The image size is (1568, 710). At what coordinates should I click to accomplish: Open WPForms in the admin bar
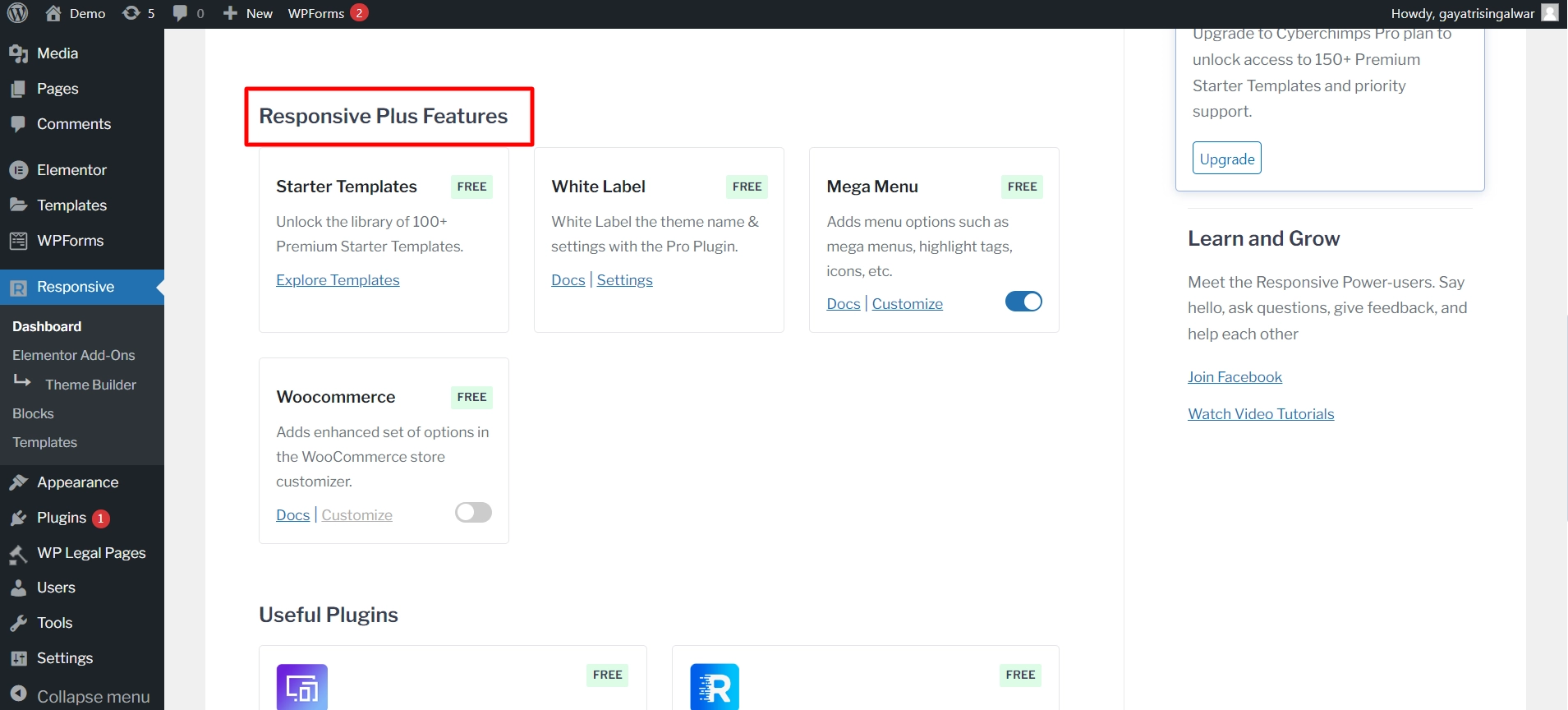coord(316,13)
